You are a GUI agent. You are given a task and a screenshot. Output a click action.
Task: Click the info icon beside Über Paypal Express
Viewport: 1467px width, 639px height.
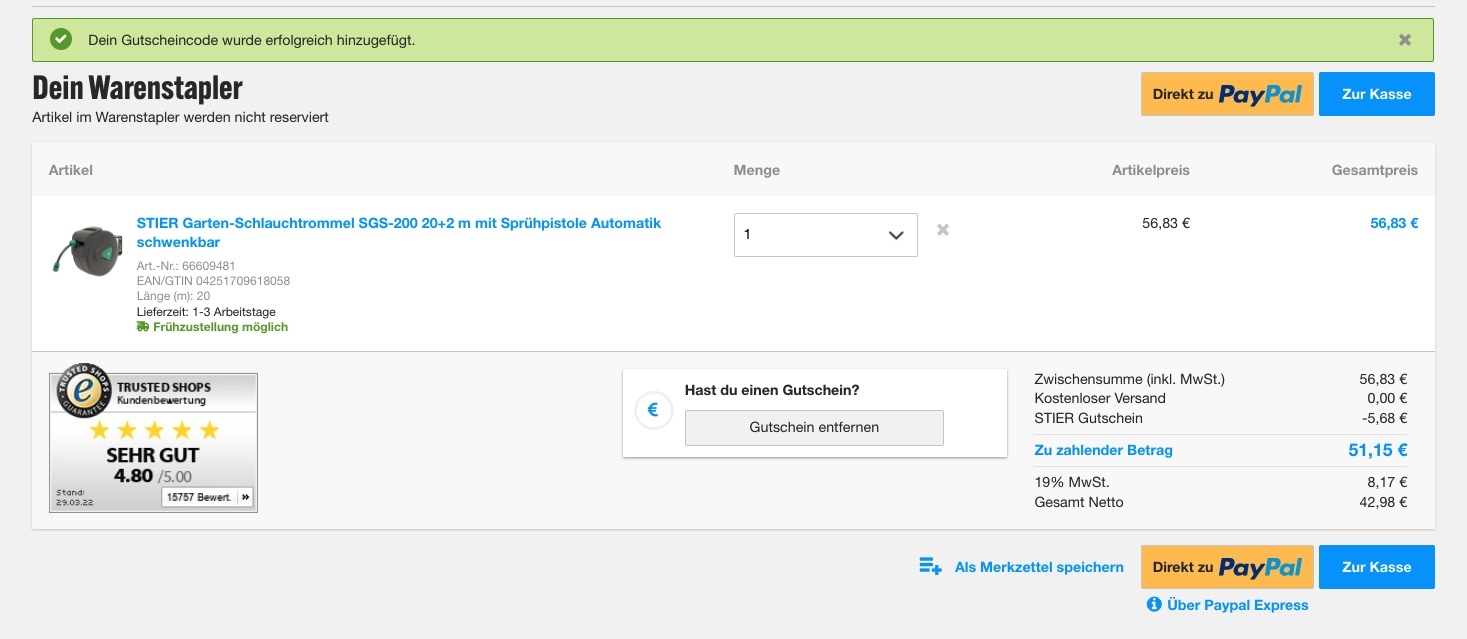[x=1154, y=605]
